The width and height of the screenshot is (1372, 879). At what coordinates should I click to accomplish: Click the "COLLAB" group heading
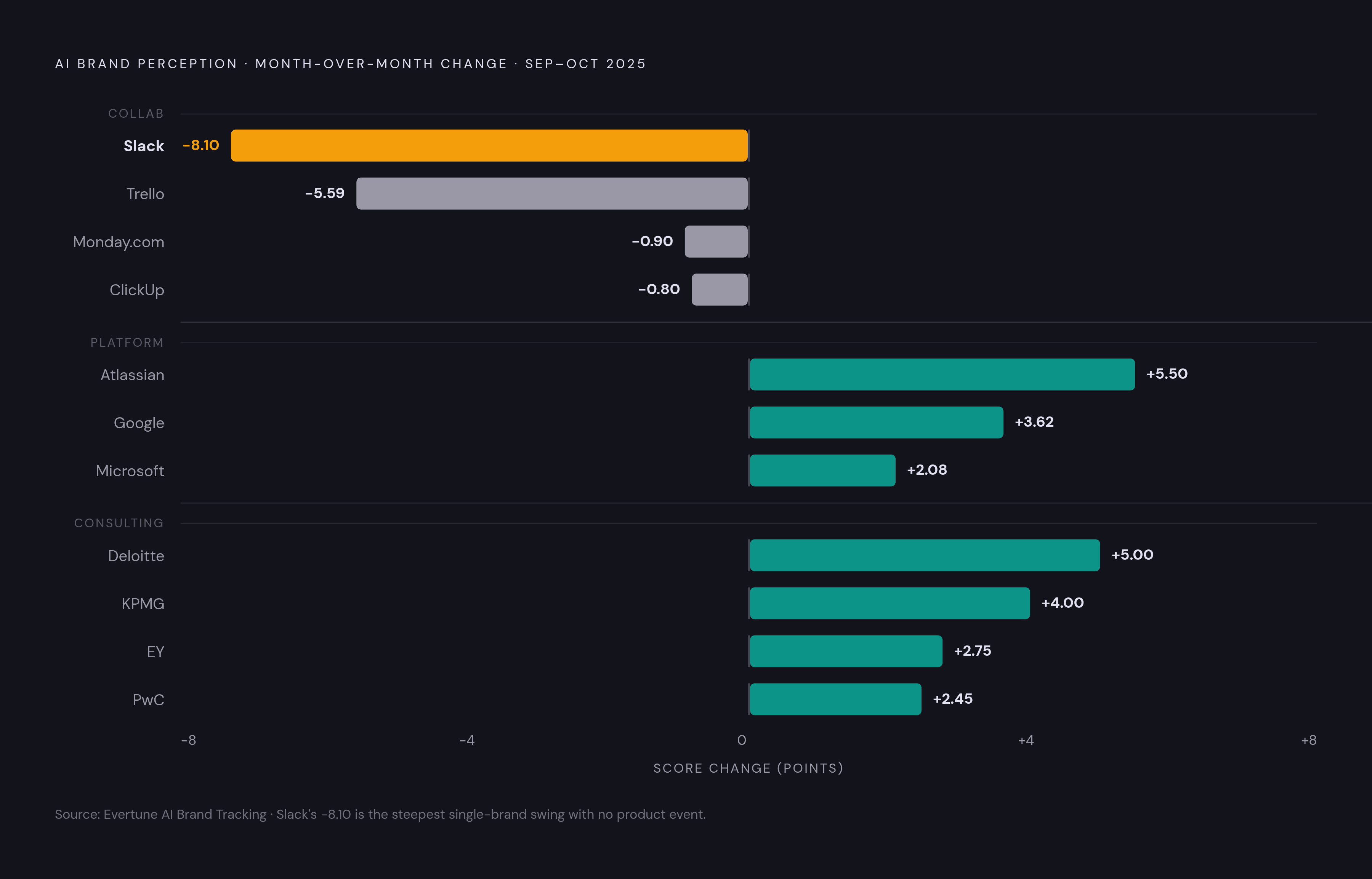pos(136,114)
